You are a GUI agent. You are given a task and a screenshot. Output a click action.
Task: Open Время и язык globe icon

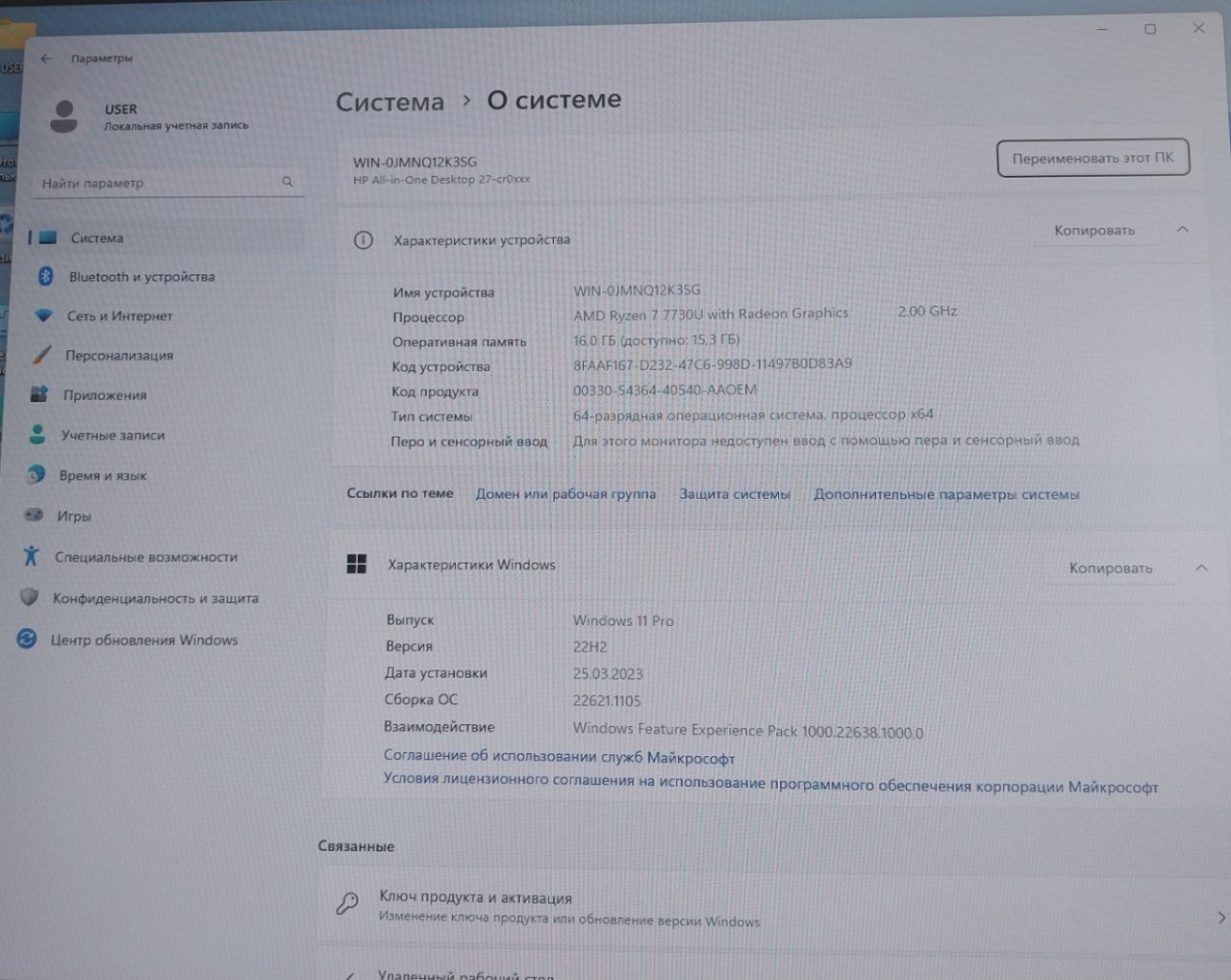click(36, 474)
